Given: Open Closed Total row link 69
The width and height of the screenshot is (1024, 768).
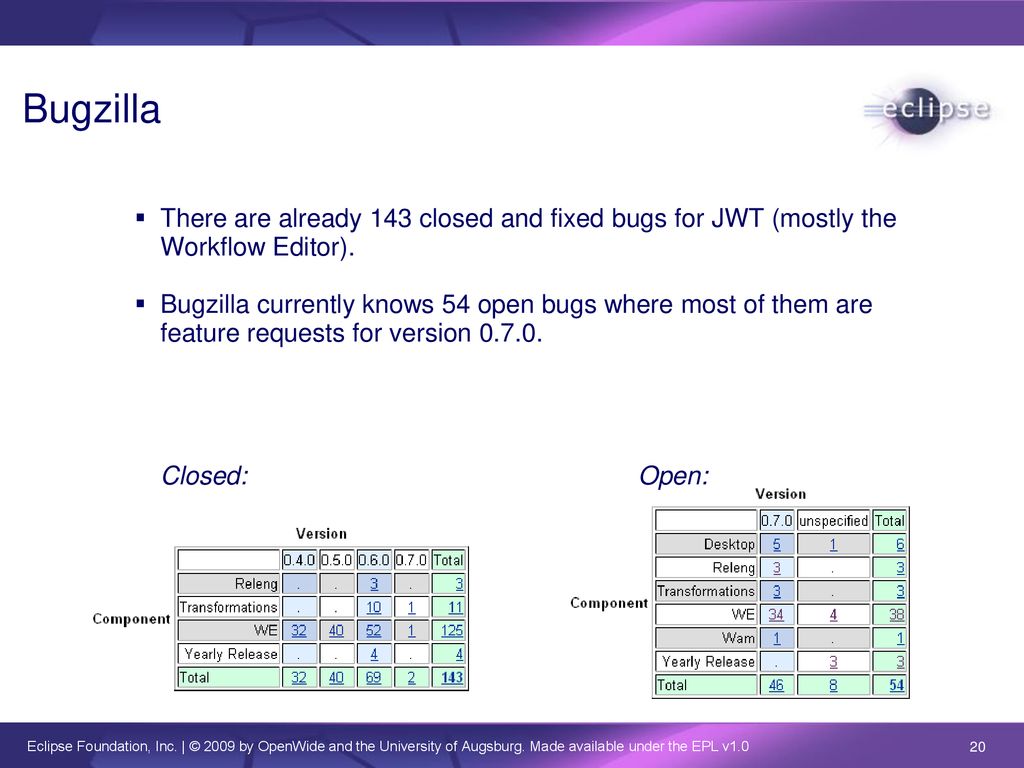Looking at the screenshot, I should tap(374, 678).
